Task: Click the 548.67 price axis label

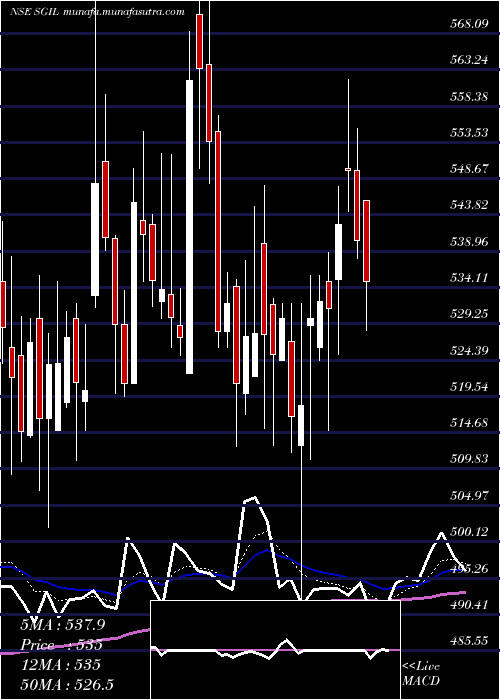Action: click(x=468, y=169)
